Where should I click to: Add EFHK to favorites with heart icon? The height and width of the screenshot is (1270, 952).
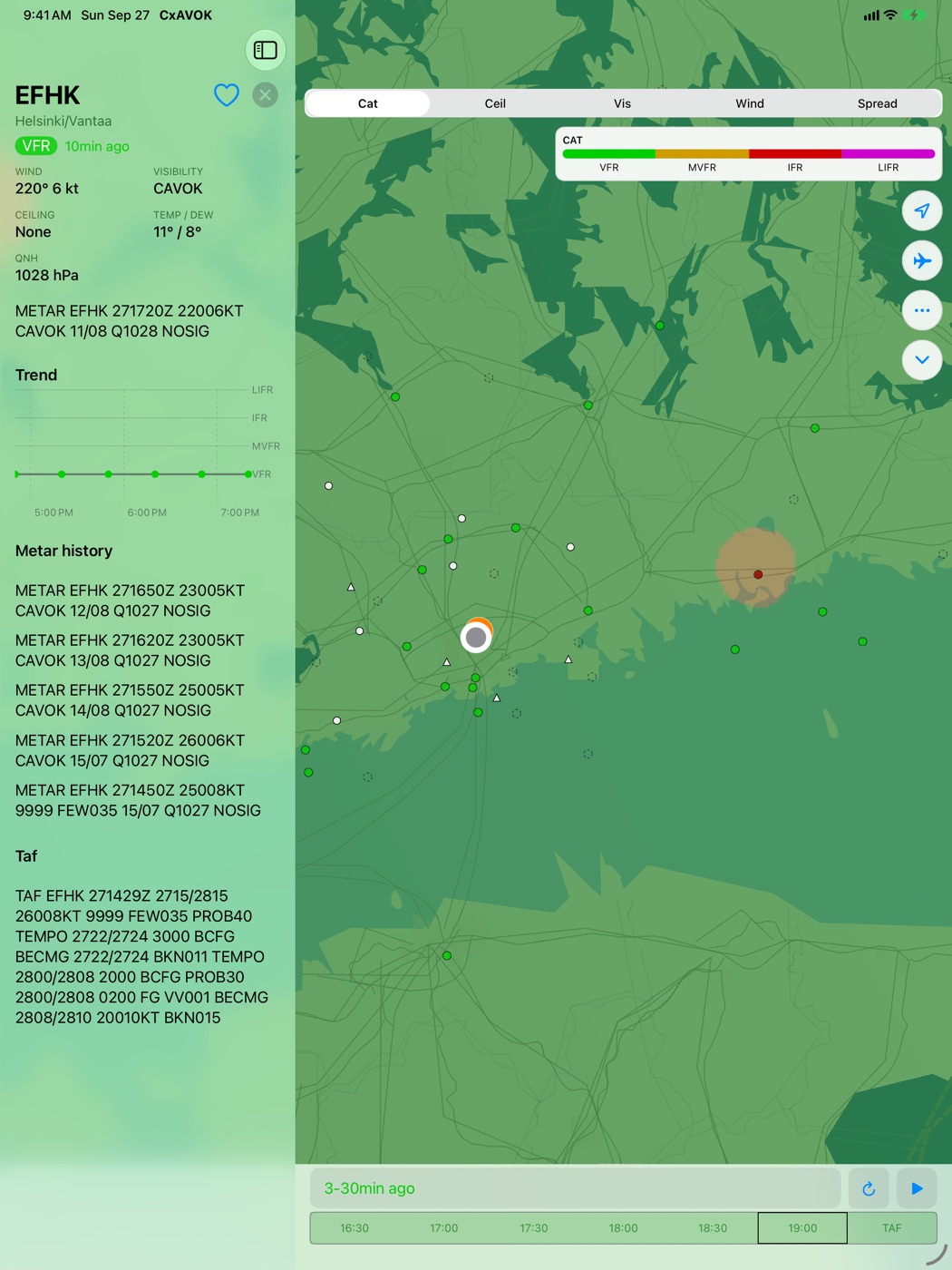(x=227, y=94)
